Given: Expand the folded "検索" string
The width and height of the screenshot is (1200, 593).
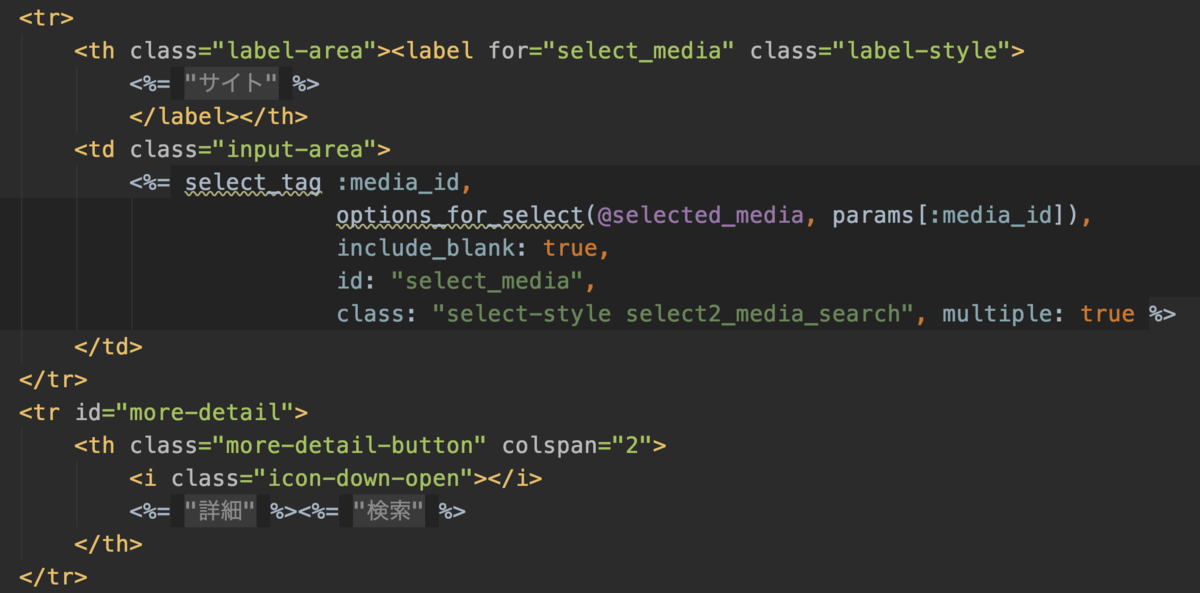Looking at the screenshot, I should [388, 511].
